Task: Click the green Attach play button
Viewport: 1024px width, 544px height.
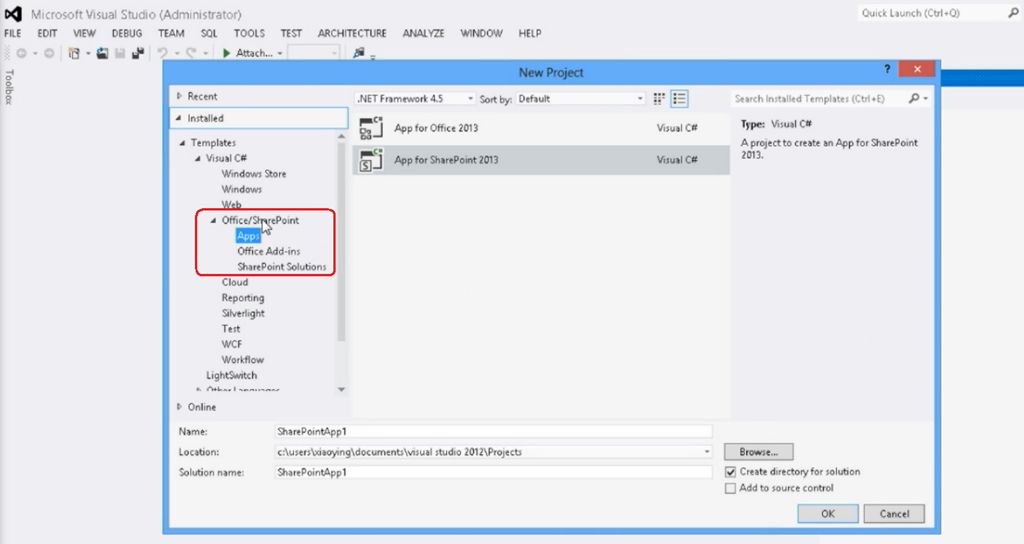Action: click(x=227, y=54)
